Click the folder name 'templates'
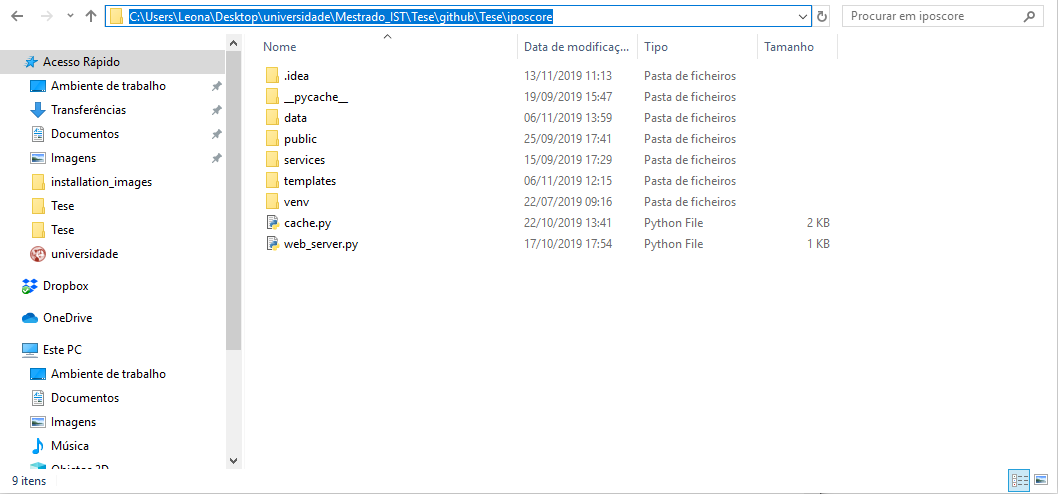1058x494 pixels. click(310, 181)
